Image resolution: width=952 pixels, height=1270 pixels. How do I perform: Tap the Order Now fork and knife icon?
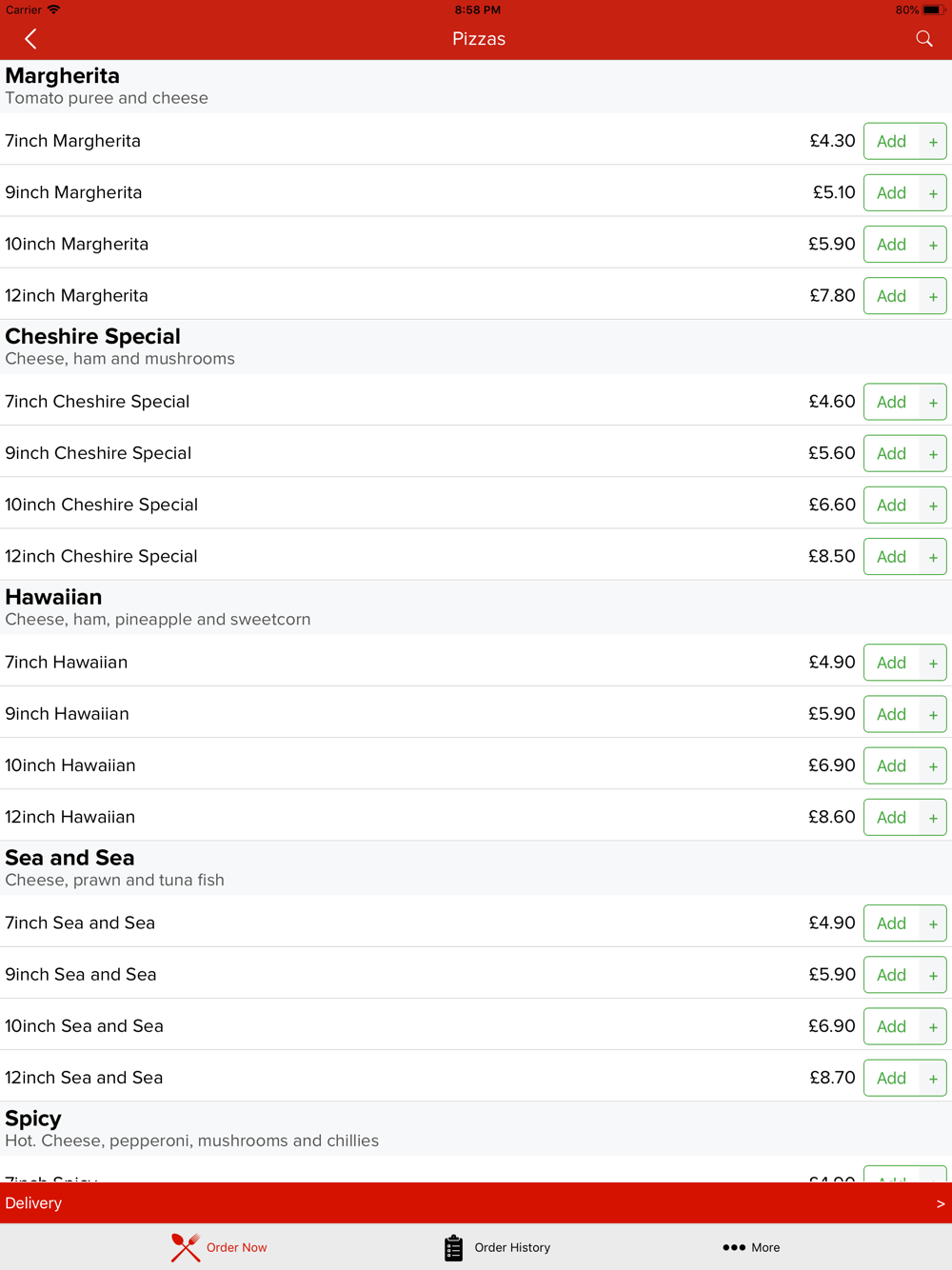tap(186, 1247)
